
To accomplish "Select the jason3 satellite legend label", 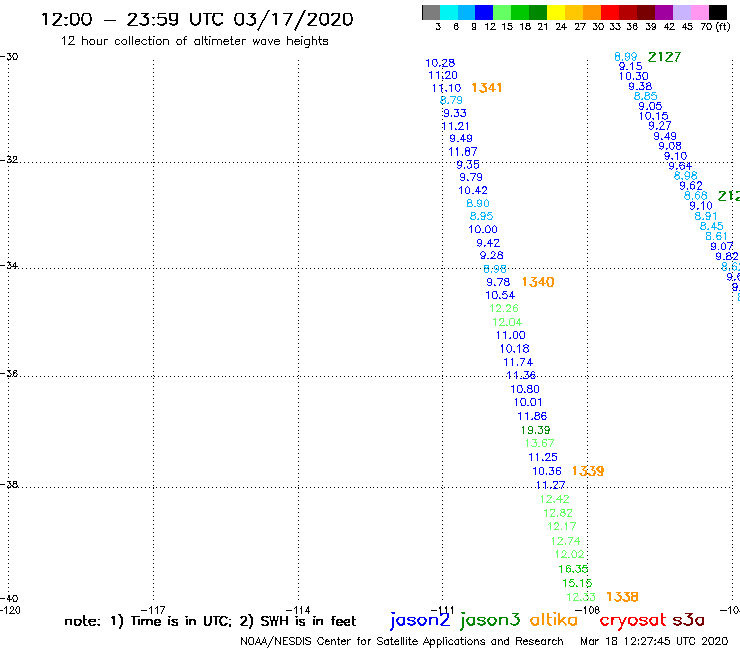I will click(x=490, y=620).
